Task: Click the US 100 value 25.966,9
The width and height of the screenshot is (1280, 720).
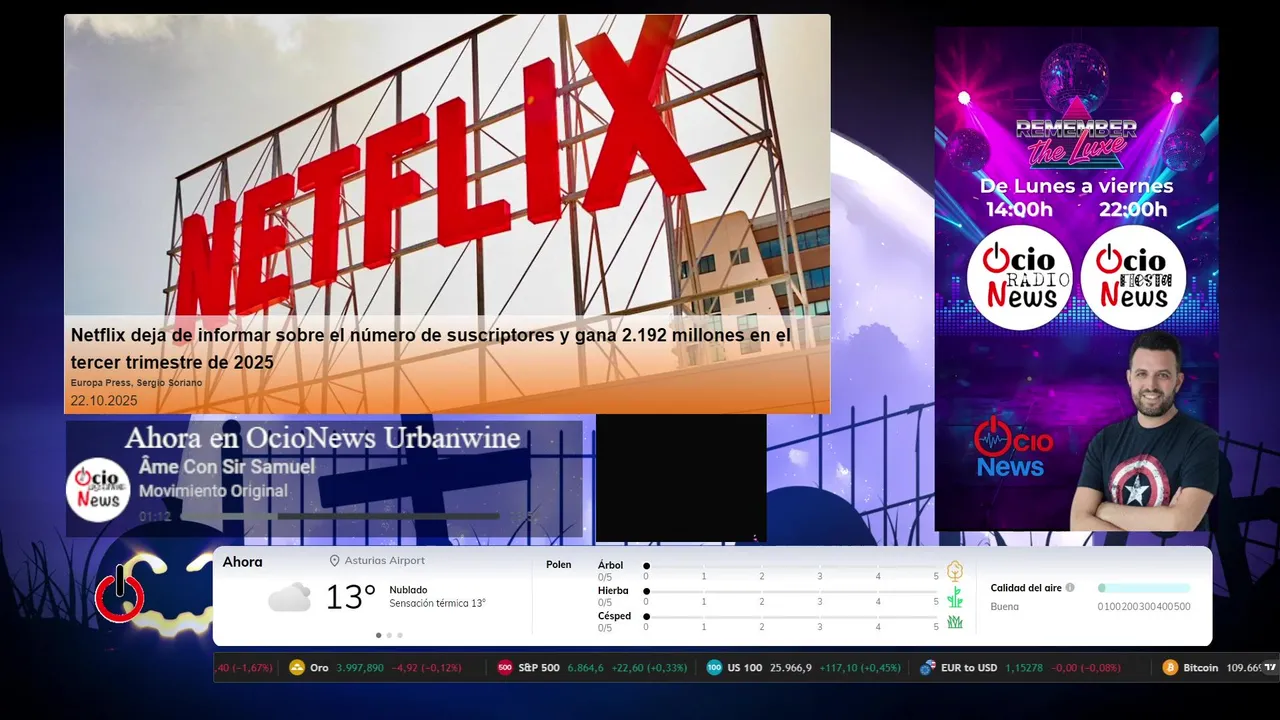Action: tap(791, 668)
